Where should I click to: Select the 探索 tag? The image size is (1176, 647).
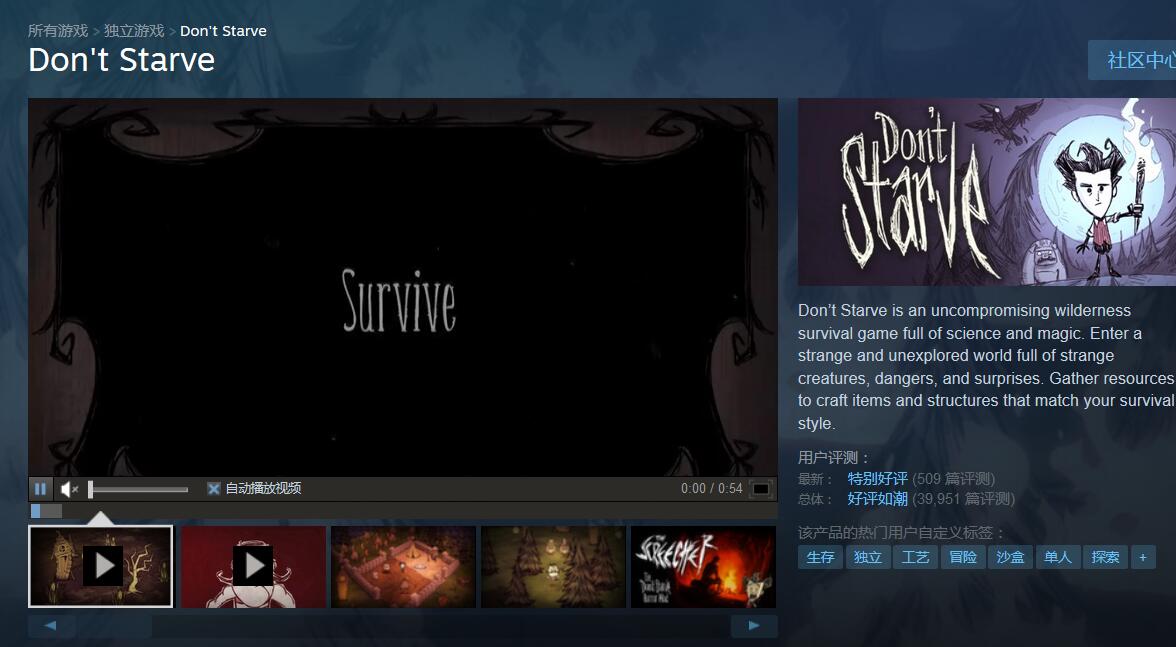tap(1106, 557)
